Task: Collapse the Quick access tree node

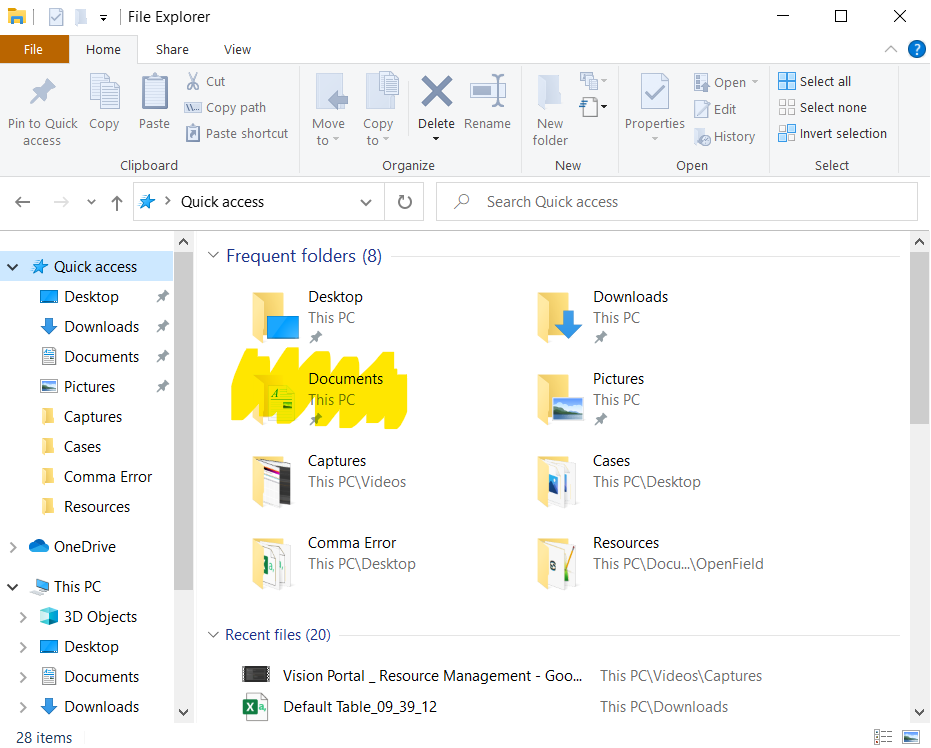Action: [x=12, y=267]
